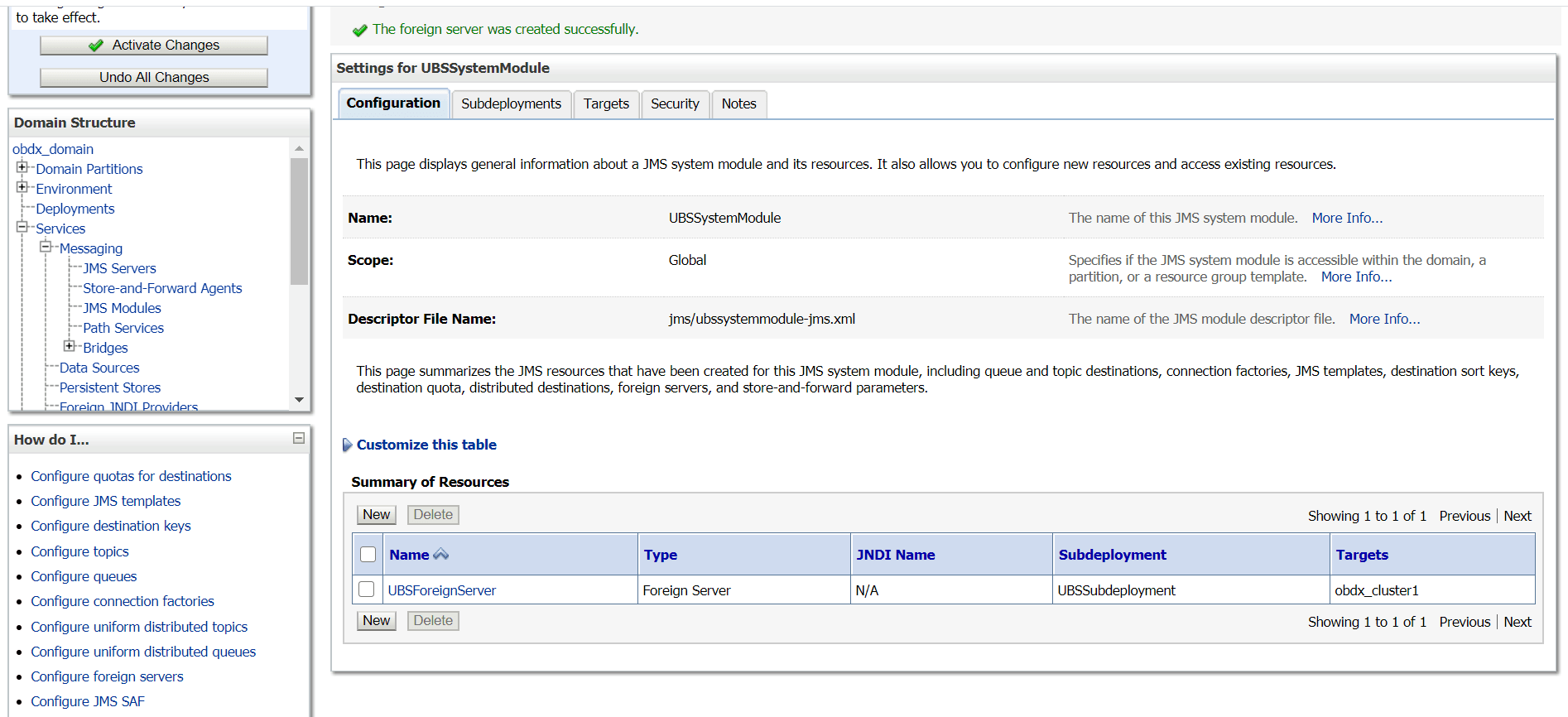
Task: Open Configure queues help link
Action: (84, 576)
